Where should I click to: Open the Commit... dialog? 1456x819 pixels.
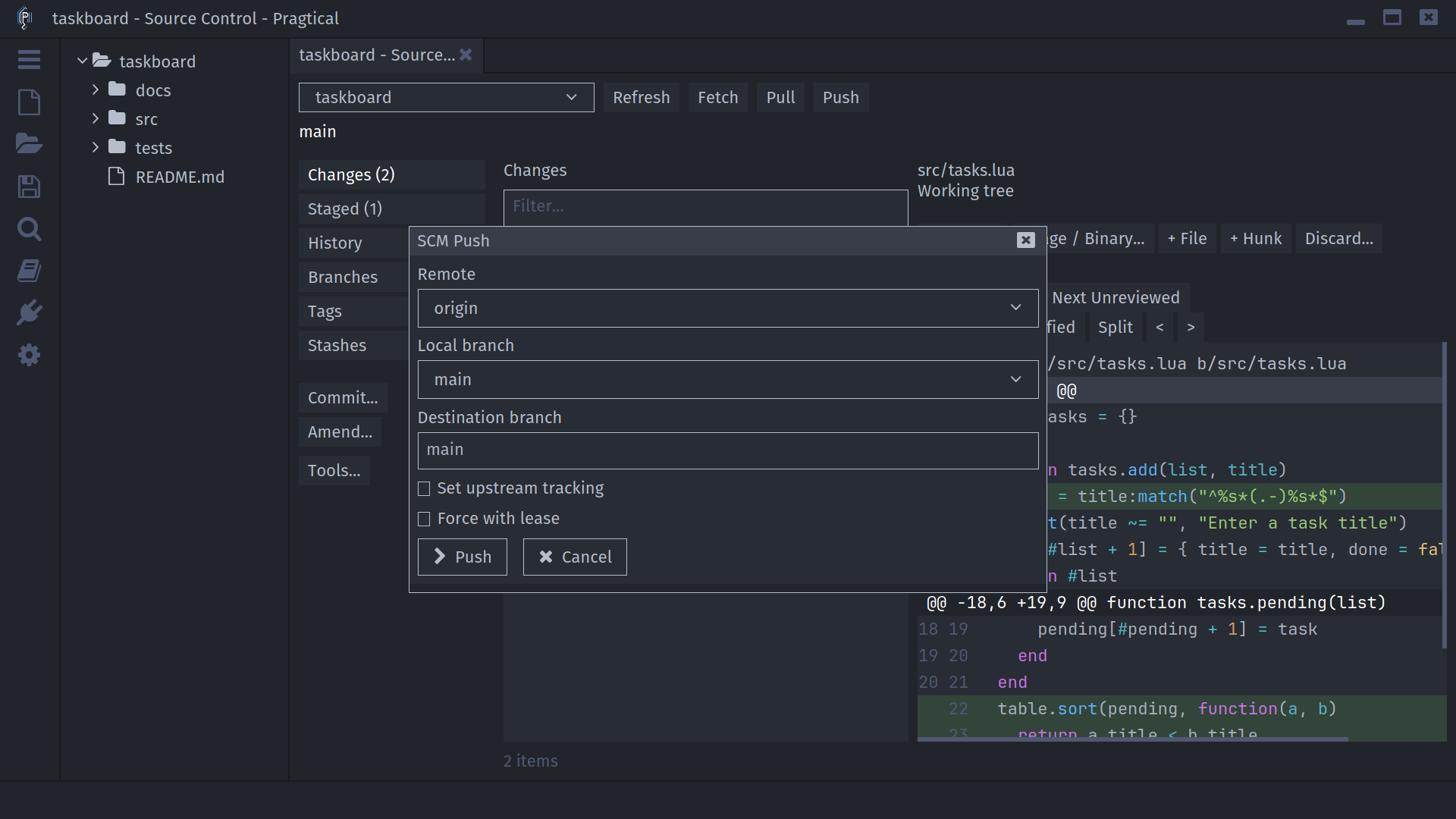pyautogui.click(x=343, y=397)
